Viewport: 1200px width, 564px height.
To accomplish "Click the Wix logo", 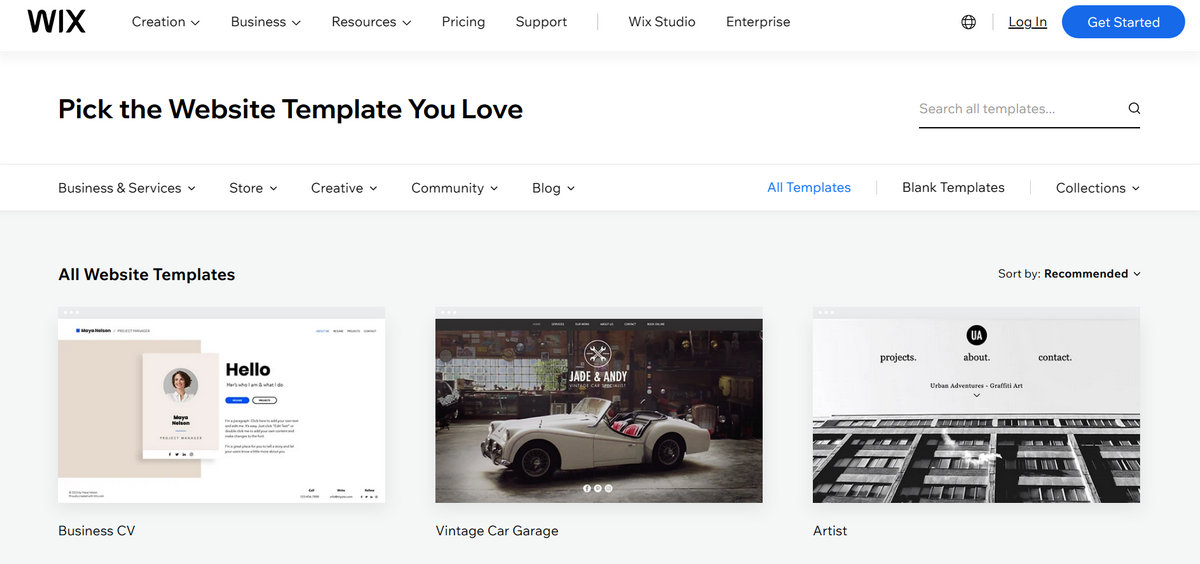I will [x=56, y=21].
